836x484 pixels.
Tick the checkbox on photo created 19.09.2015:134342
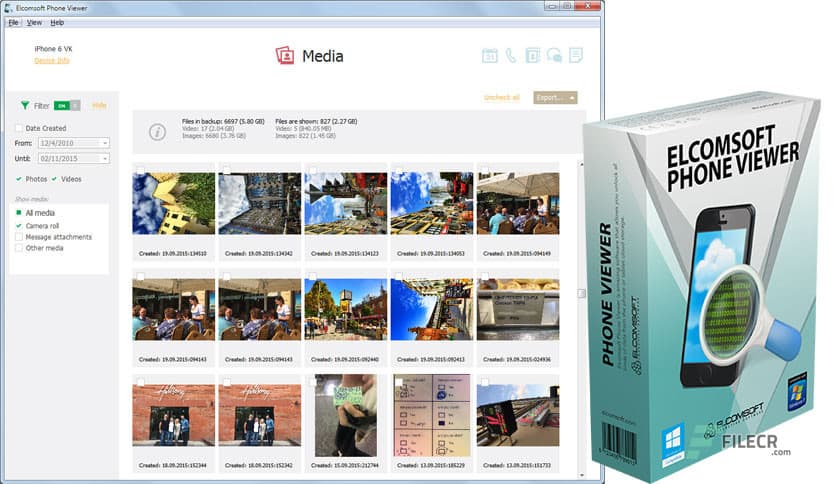pyautogui.click(x=227, y=171)
